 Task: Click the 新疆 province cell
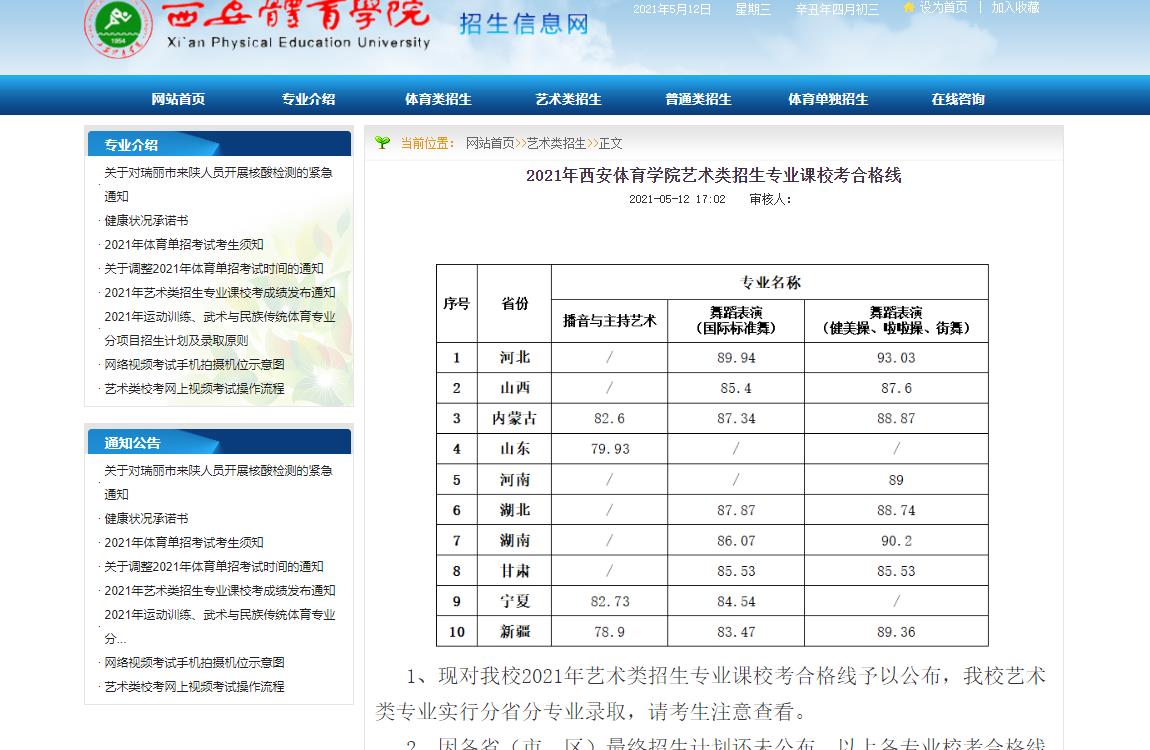point(514,632)
